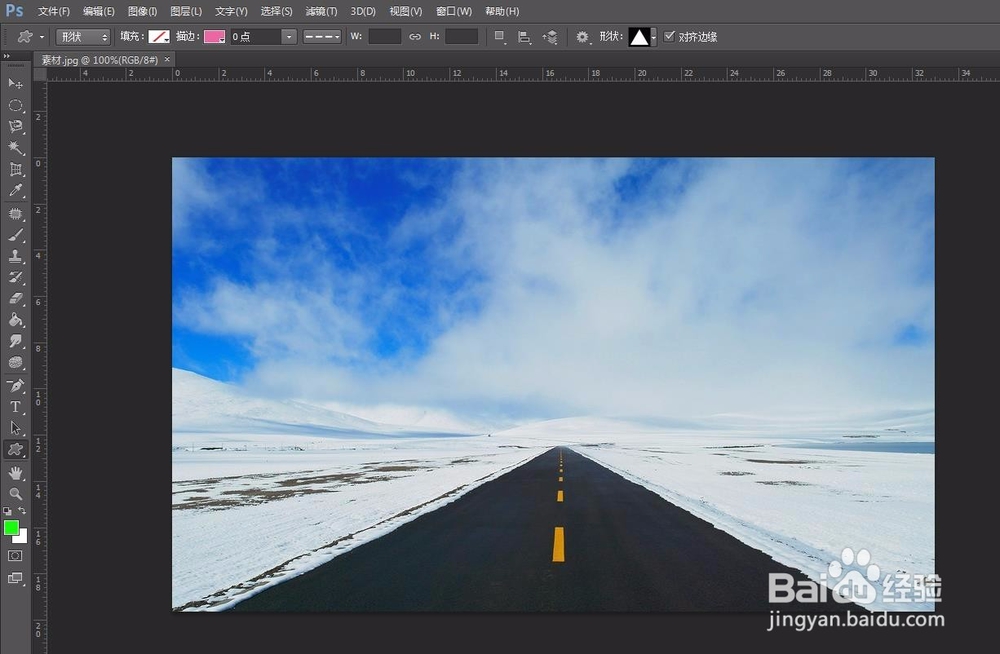
Task: Open the 编辑(E) menu
Action: point(99,11)
